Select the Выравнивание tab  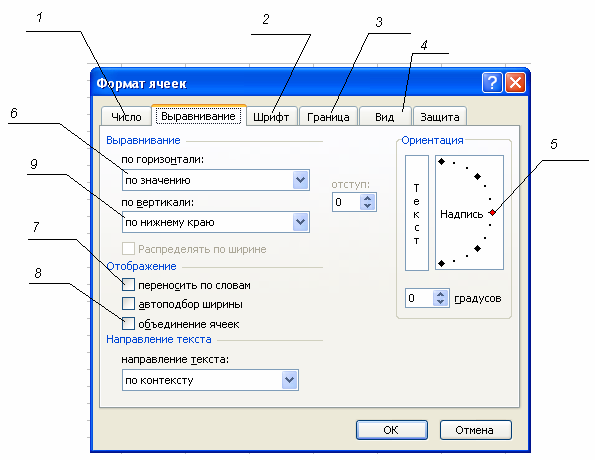click(198, 116)
